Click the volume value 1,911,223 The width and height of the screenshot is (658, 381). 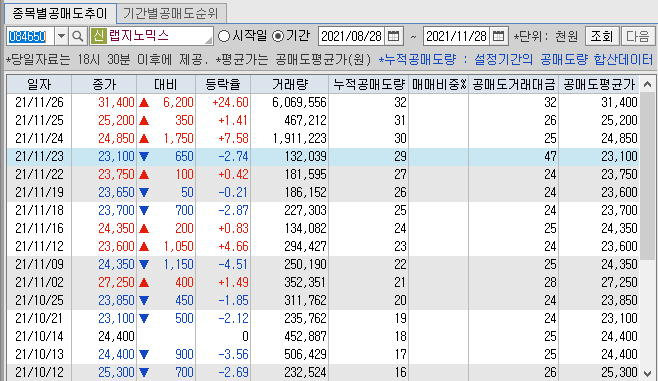click(299, 138)
